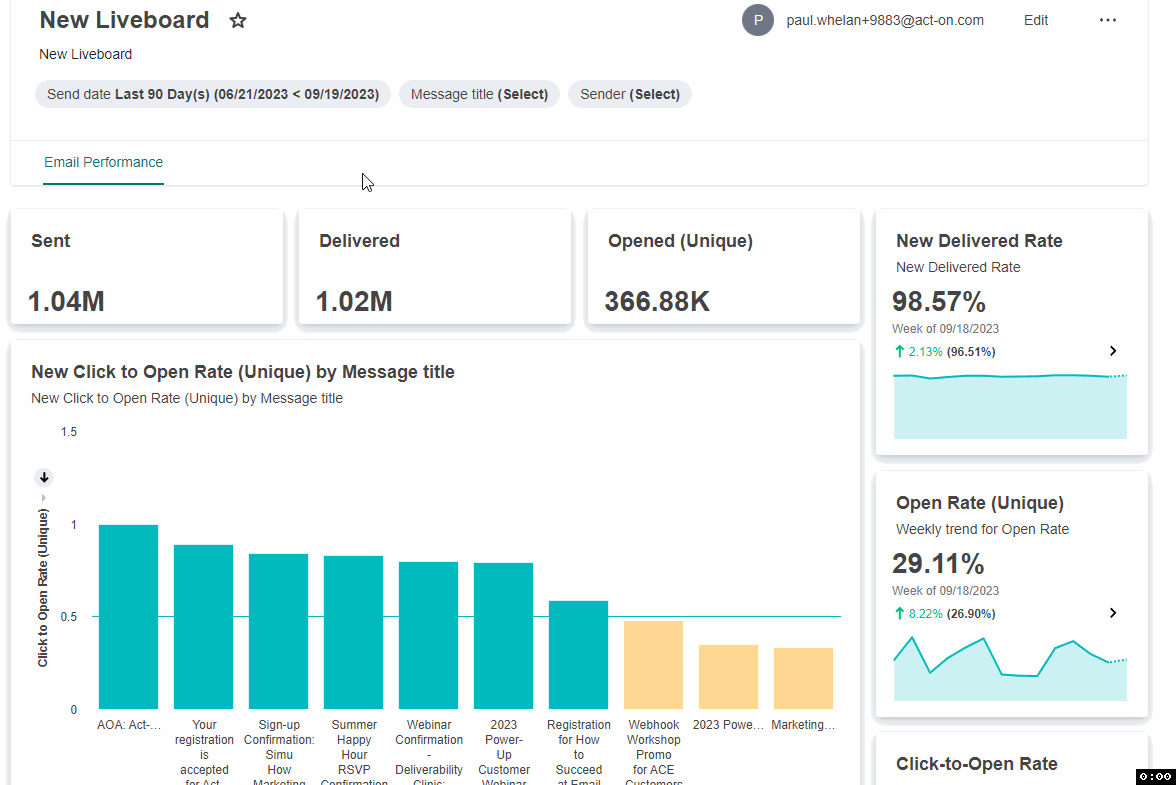Open the Message title filter selector
Image resolution: width=1176 pixels, height=785 pixels.
pyautogui.click(x=479, y=94)
